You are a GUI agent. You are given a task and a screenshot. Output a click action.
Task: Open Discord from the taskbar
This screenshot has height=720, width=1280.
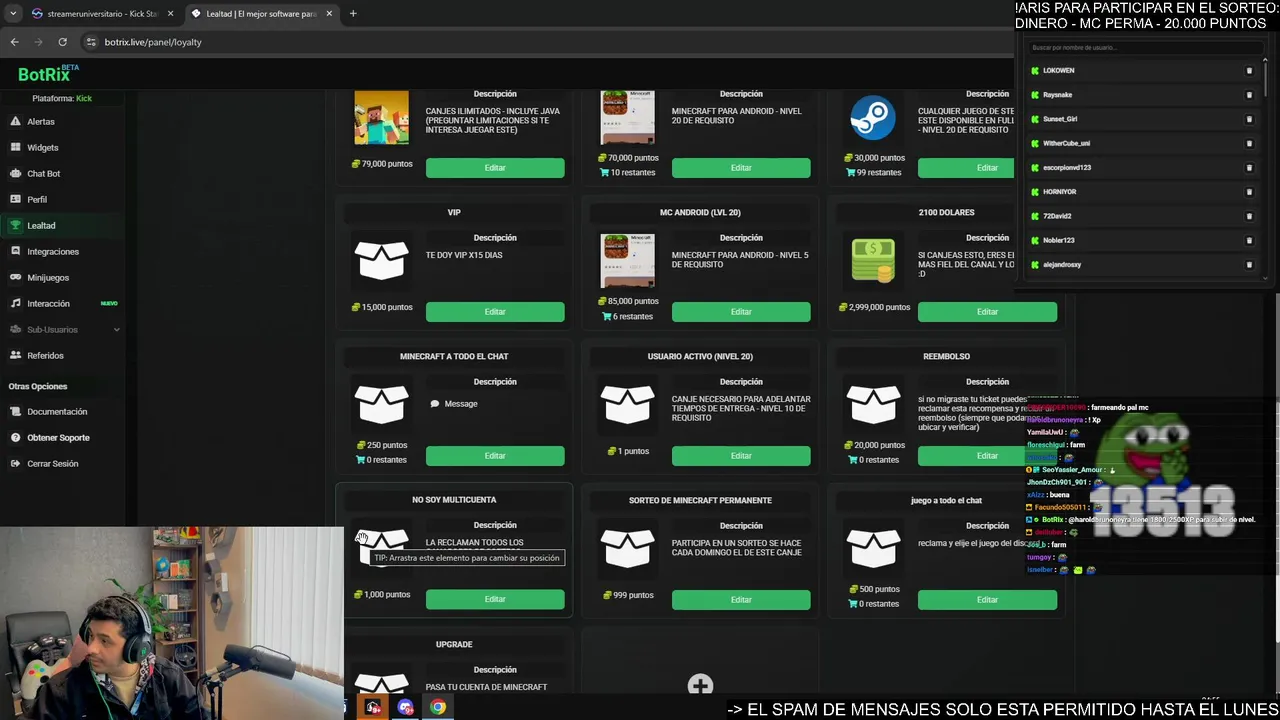[405, 707]
